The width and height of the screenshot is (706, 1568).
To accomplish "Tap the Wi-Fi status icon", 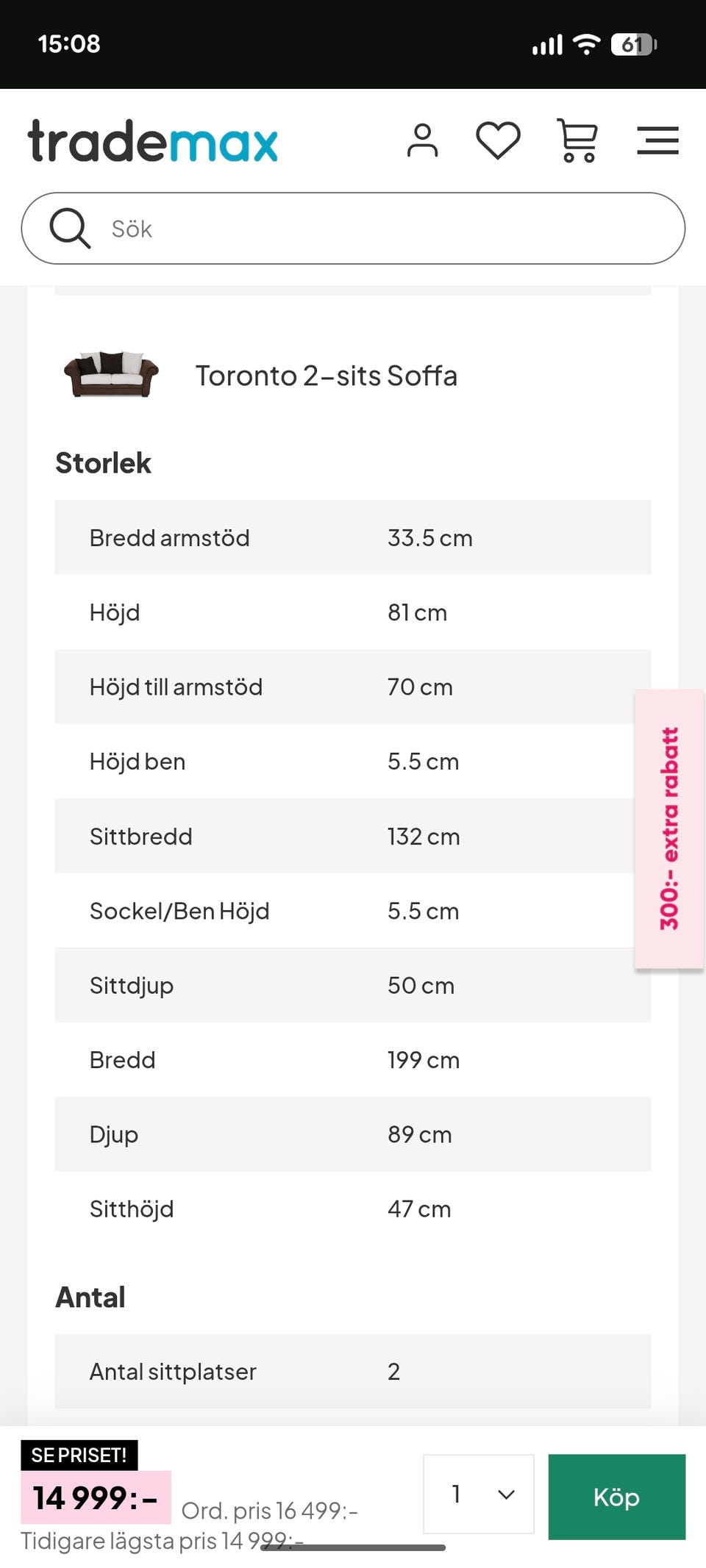I will click(x=586, y=44).
